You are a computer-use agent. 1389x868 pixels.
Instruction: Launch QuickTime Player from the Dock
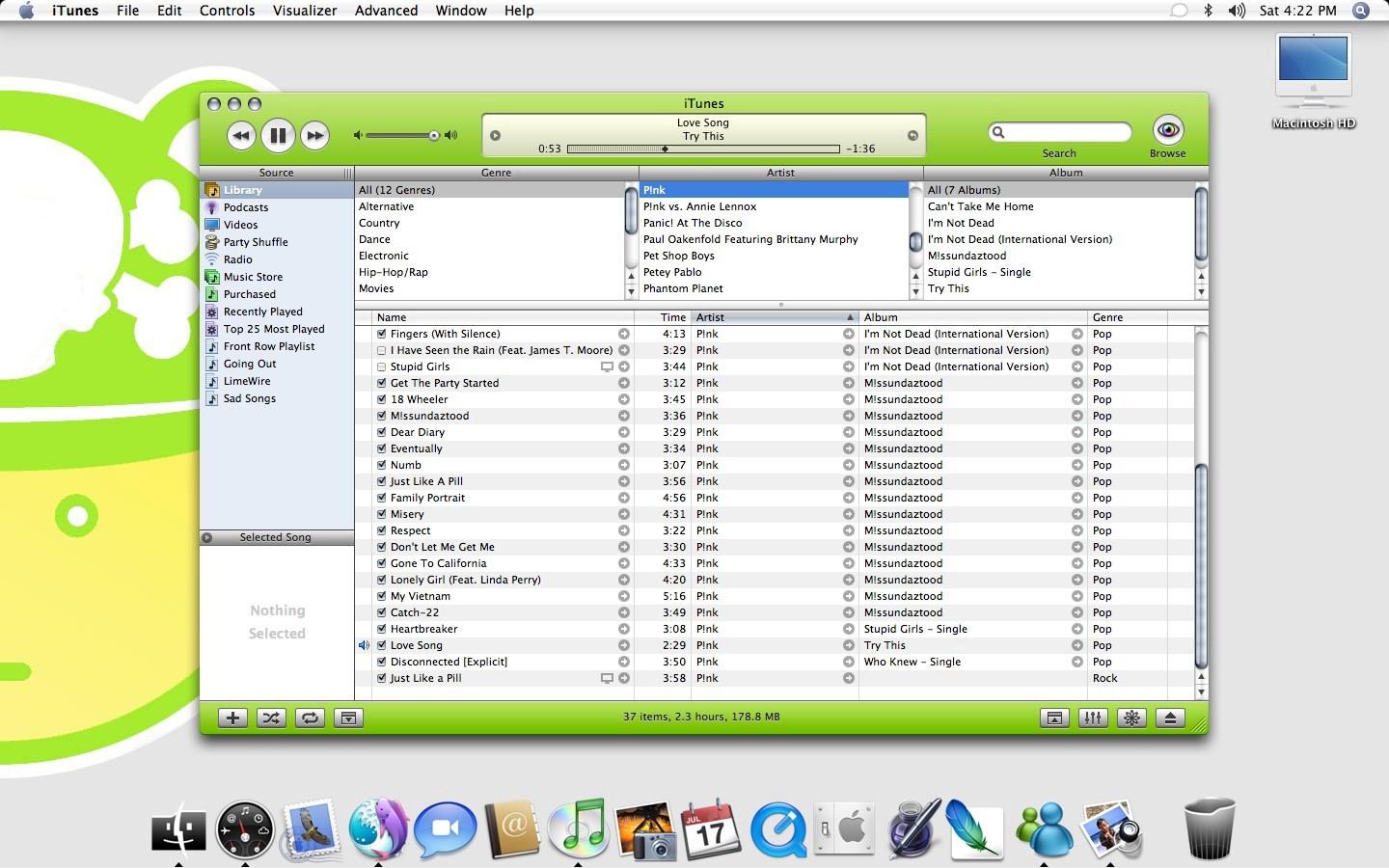coord(778,829)
